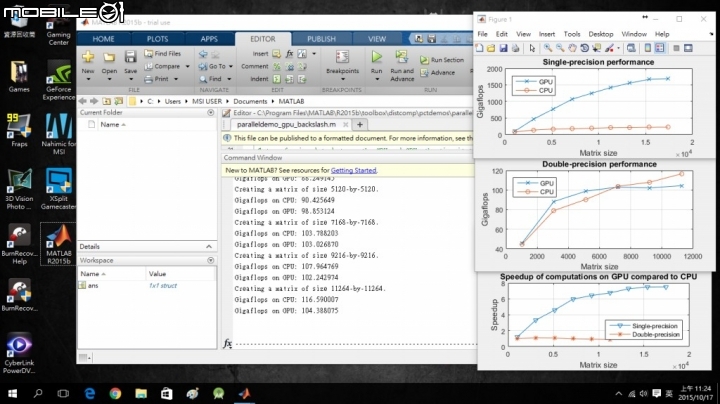Open the dropdown arrow under Run

[x=377, y=79]
